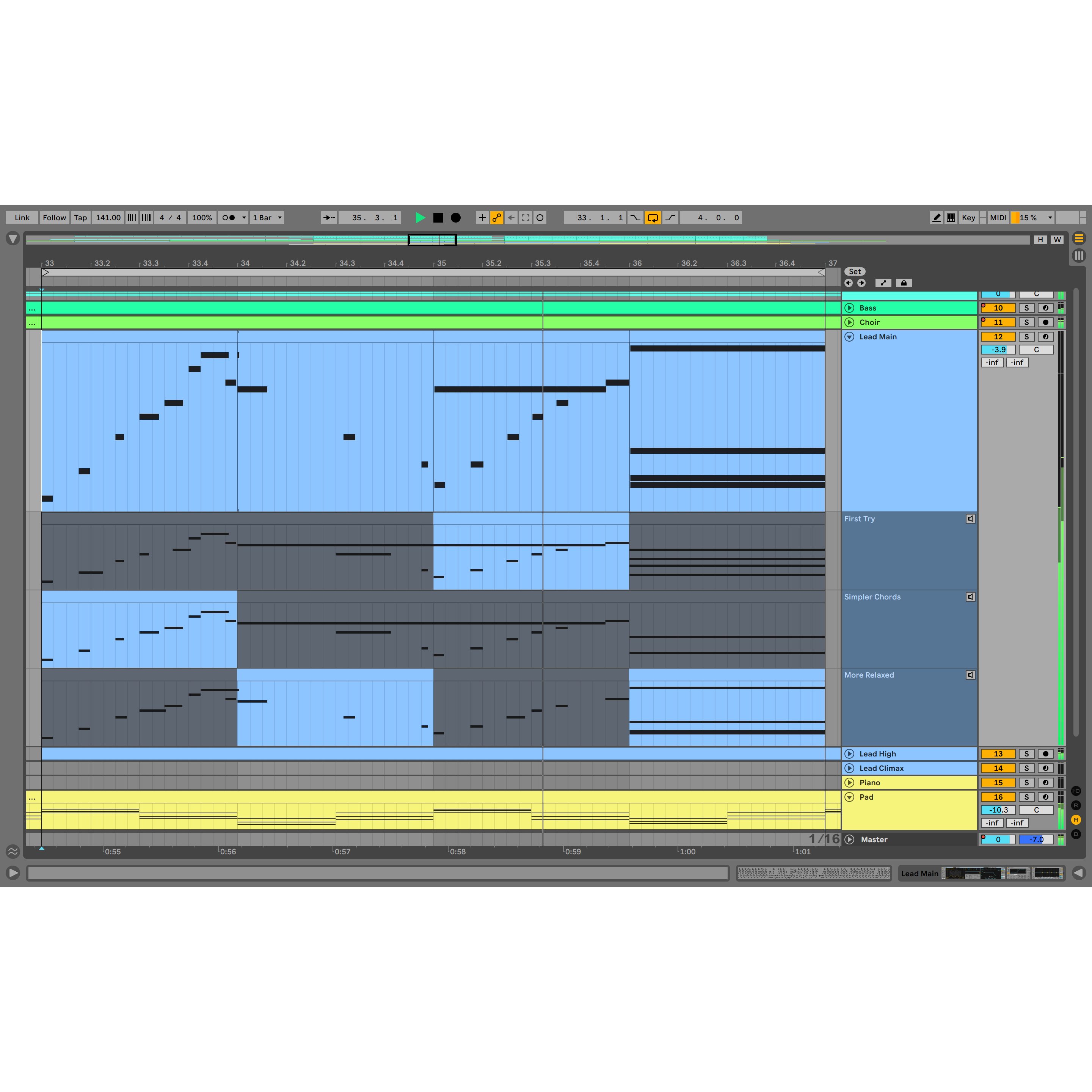
Task: Click the Tap tempo button
Action: pyautogui.click(x=80, y=218)
